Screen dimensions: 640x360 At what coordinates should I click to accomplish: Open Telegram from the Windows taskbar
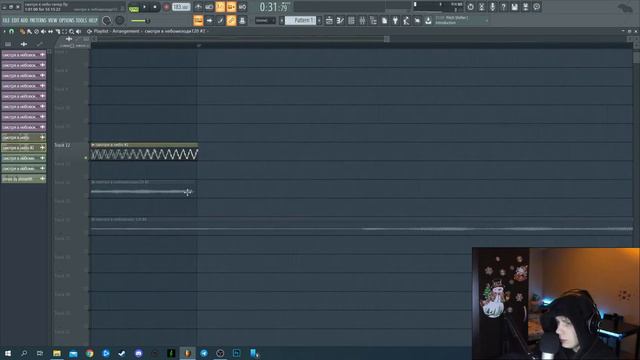click(204, 353)
